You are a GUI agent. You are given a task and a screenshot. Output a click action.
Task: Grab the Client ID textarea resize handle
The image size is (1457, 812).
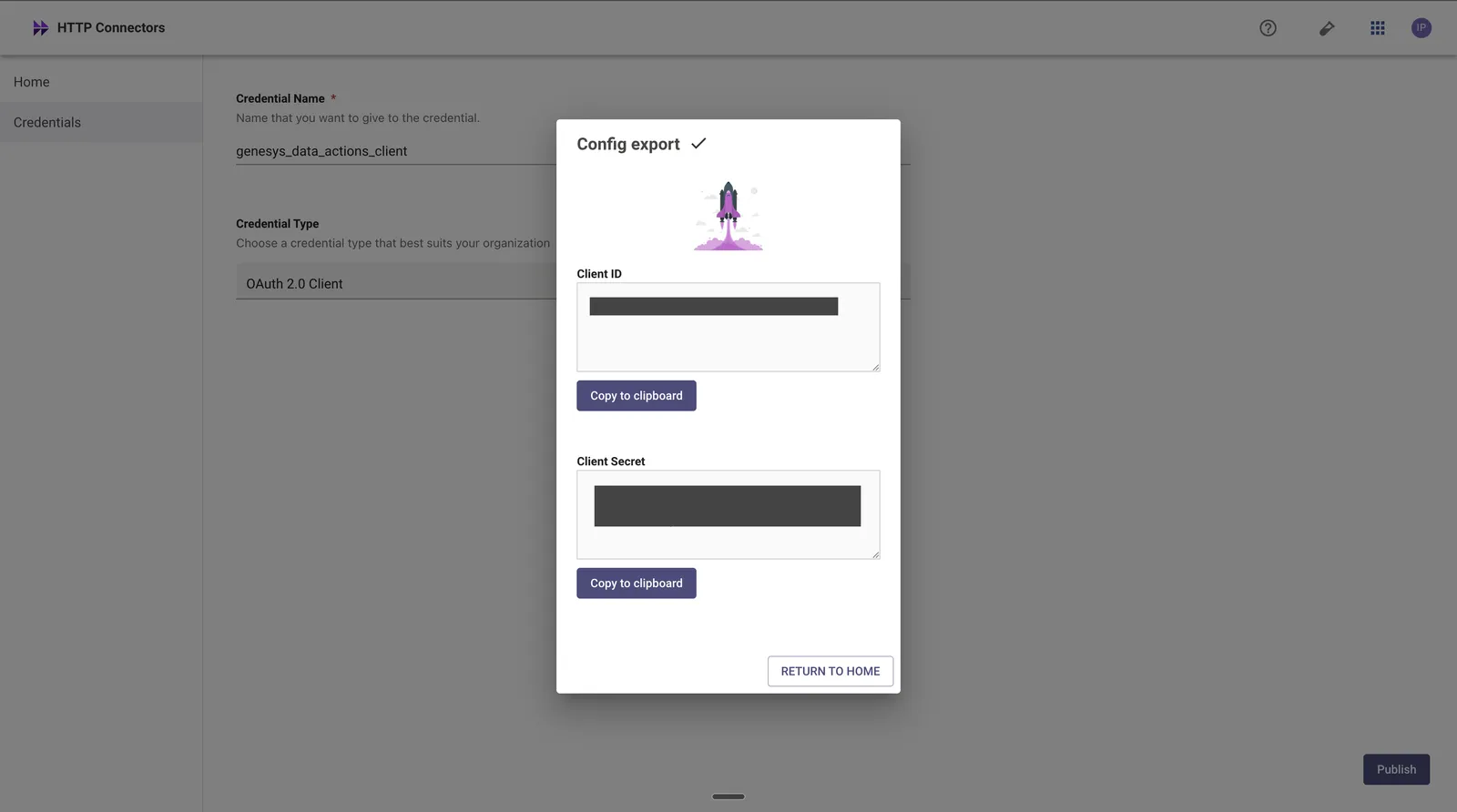click(x=875, y=367)
